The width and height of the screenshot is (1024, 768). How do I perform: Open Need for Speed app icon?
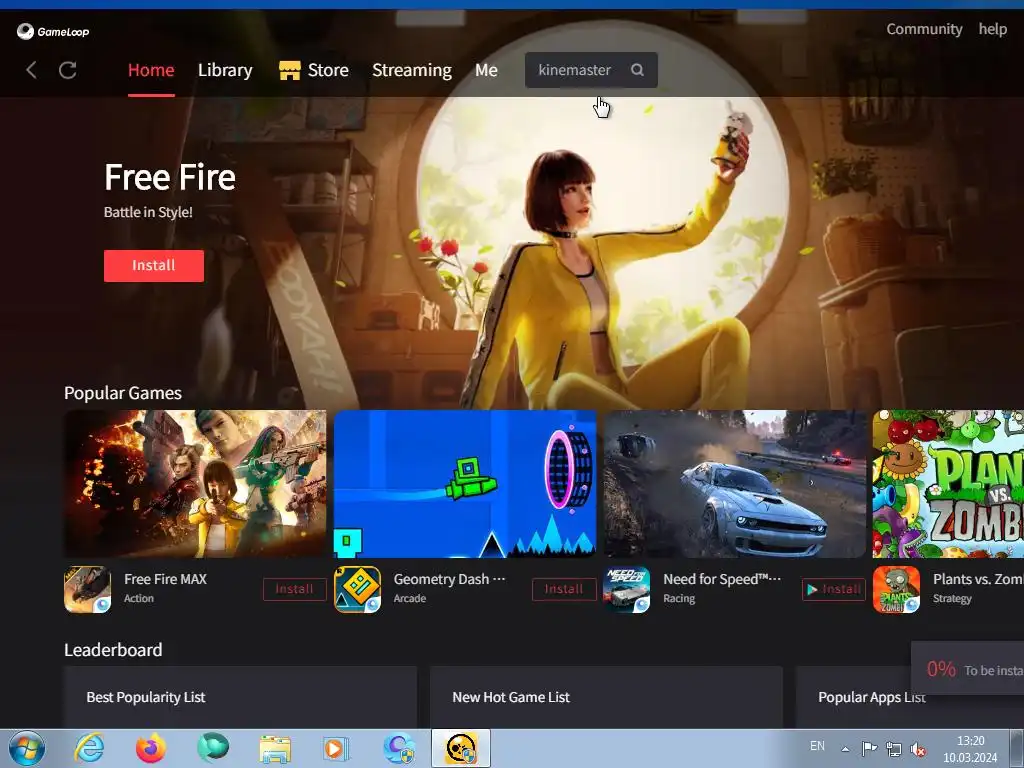click(626, 589)
